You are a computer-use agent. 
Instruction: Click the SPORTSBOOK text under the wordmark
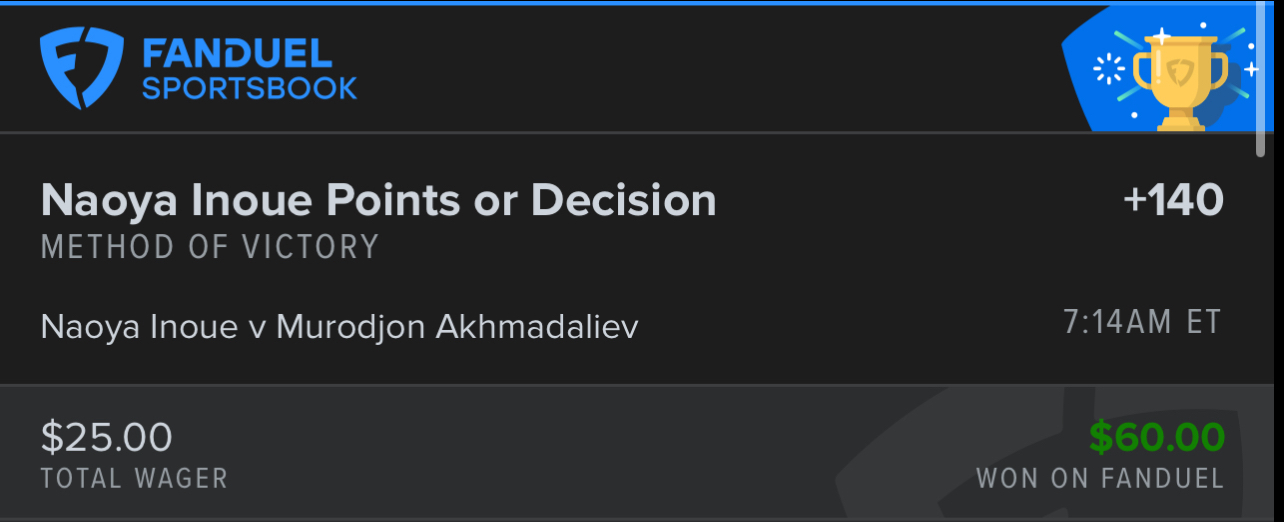point(249,88)
